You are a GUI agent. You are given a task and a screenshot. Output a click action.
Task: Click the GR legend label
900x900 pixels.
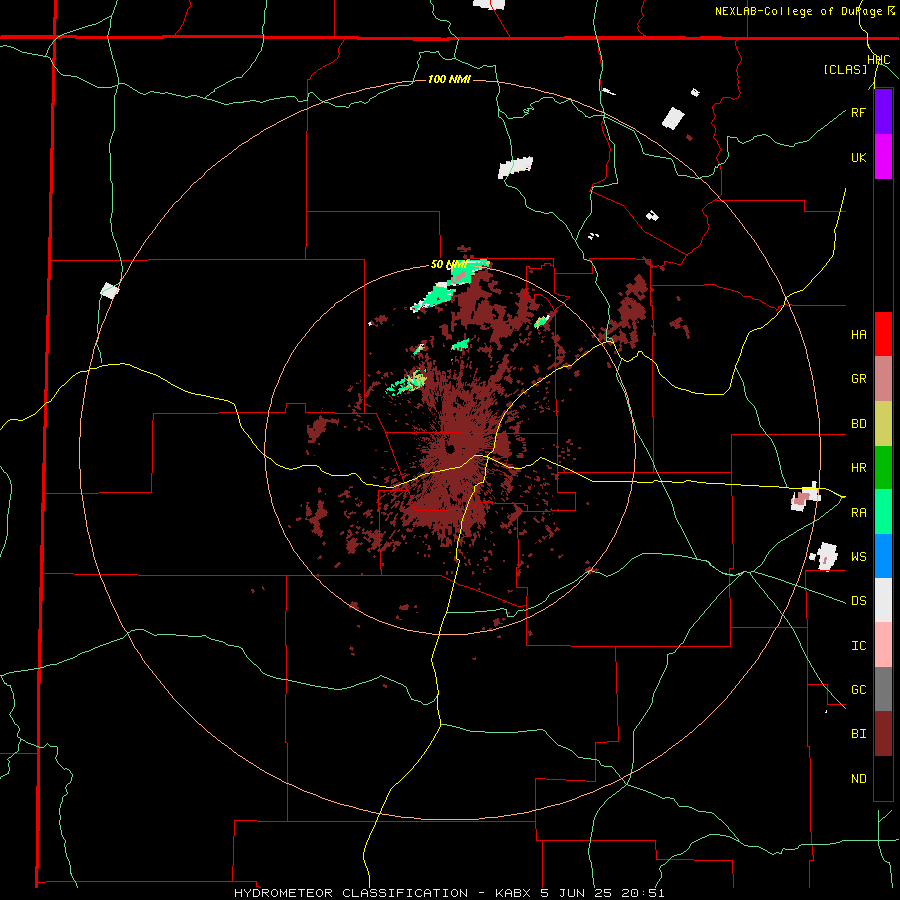(858, 379)
